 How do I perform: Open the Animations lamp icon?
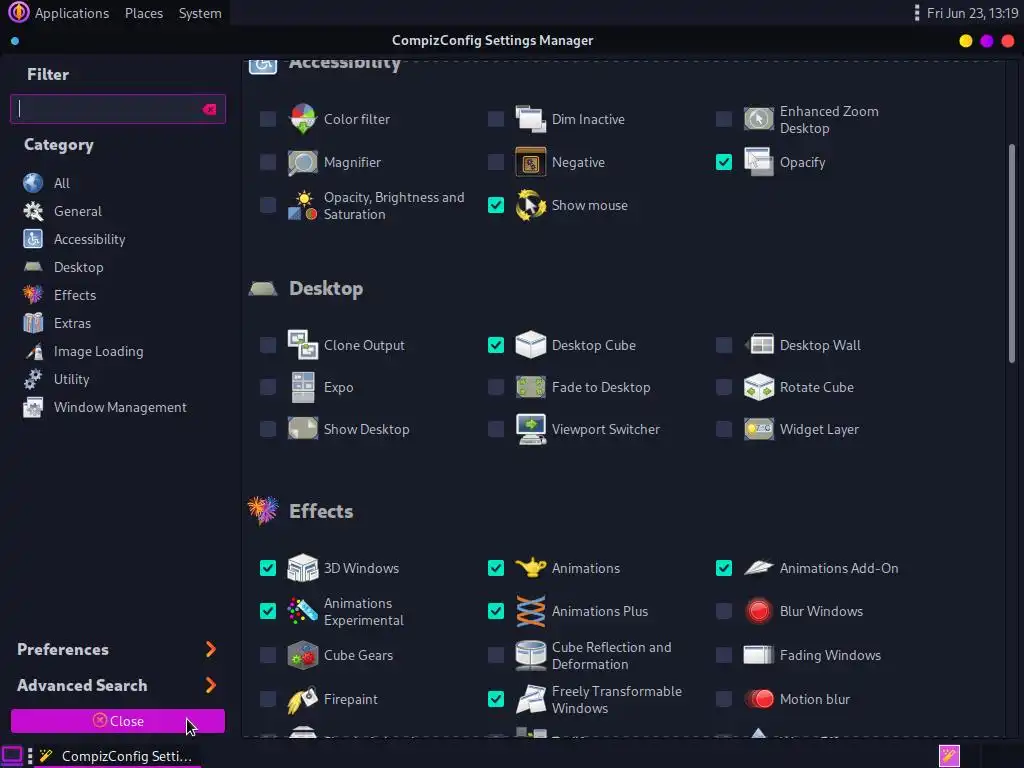(x=530, y=568)
